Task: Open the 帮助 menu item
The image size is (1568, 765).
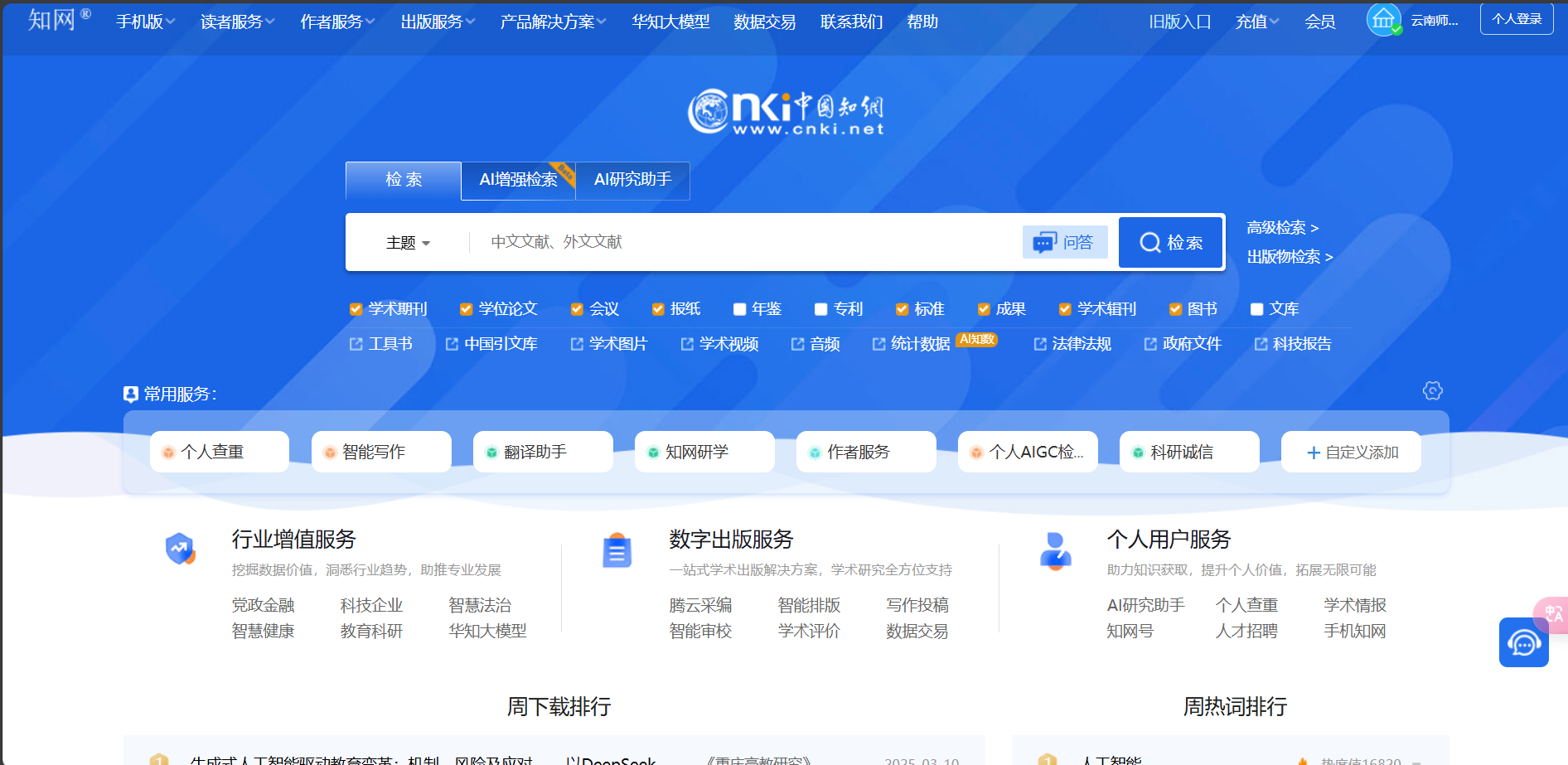Action: 922,22
